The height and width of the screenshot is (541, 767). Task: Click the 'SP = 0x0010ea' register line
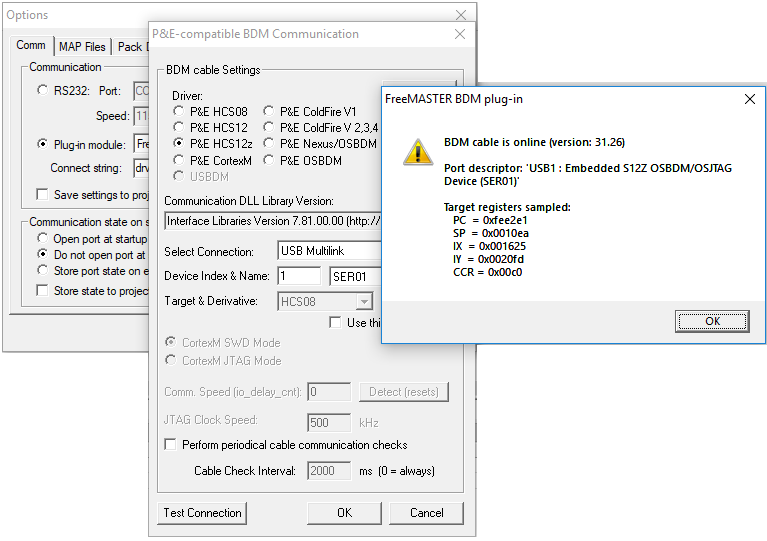coord(491,233)
